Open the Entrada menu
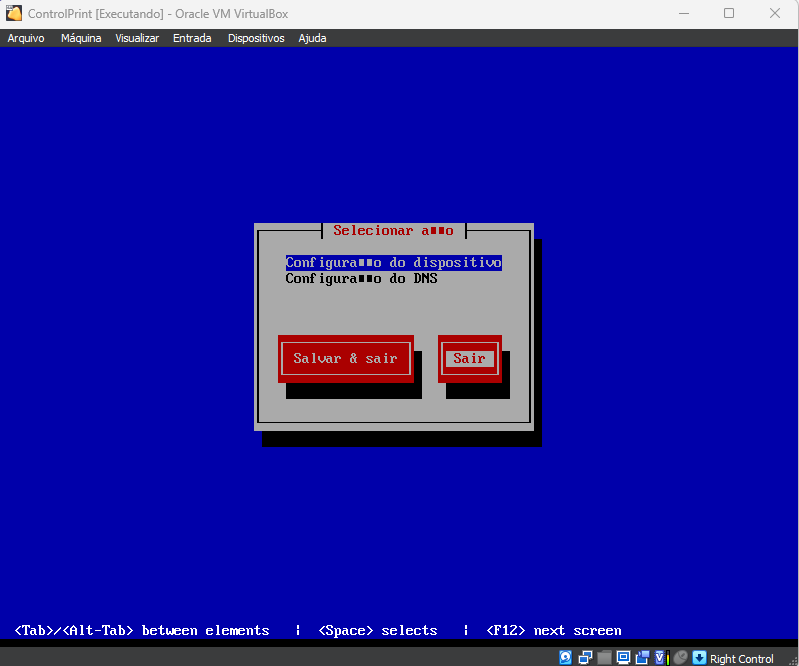This screenshot has width=799, height=666. 192,38
